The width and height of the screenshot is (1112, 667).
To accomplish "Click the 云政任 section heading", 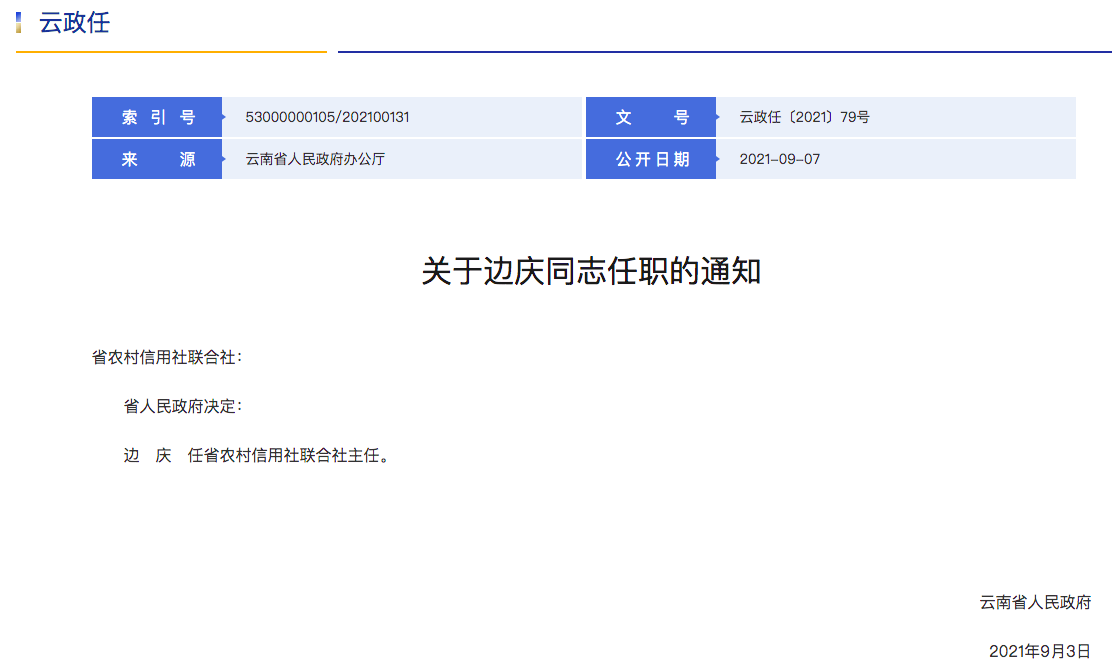I will pyautogui.click(x=74, y=22).
